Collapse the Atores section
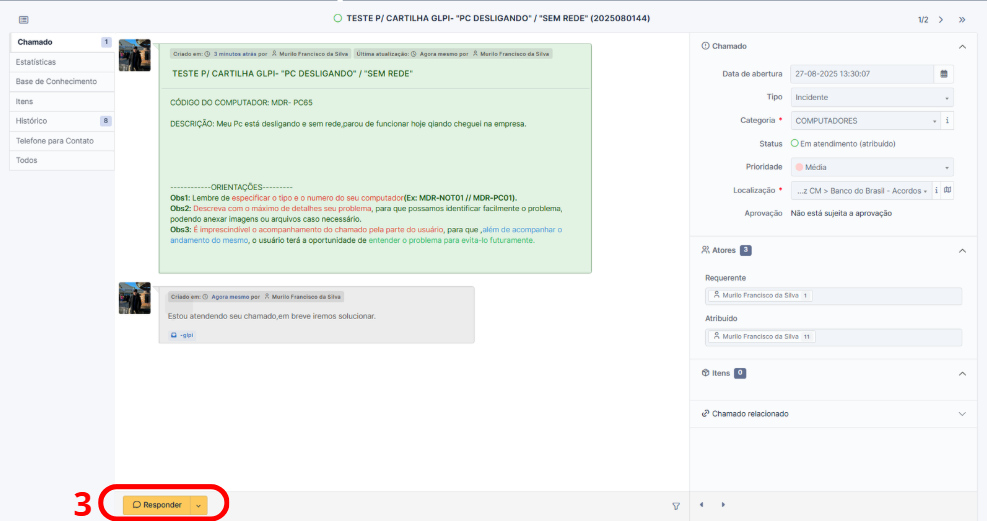This screenshot has width=987, height=521. pyautogui.click(x=962, y=250)
